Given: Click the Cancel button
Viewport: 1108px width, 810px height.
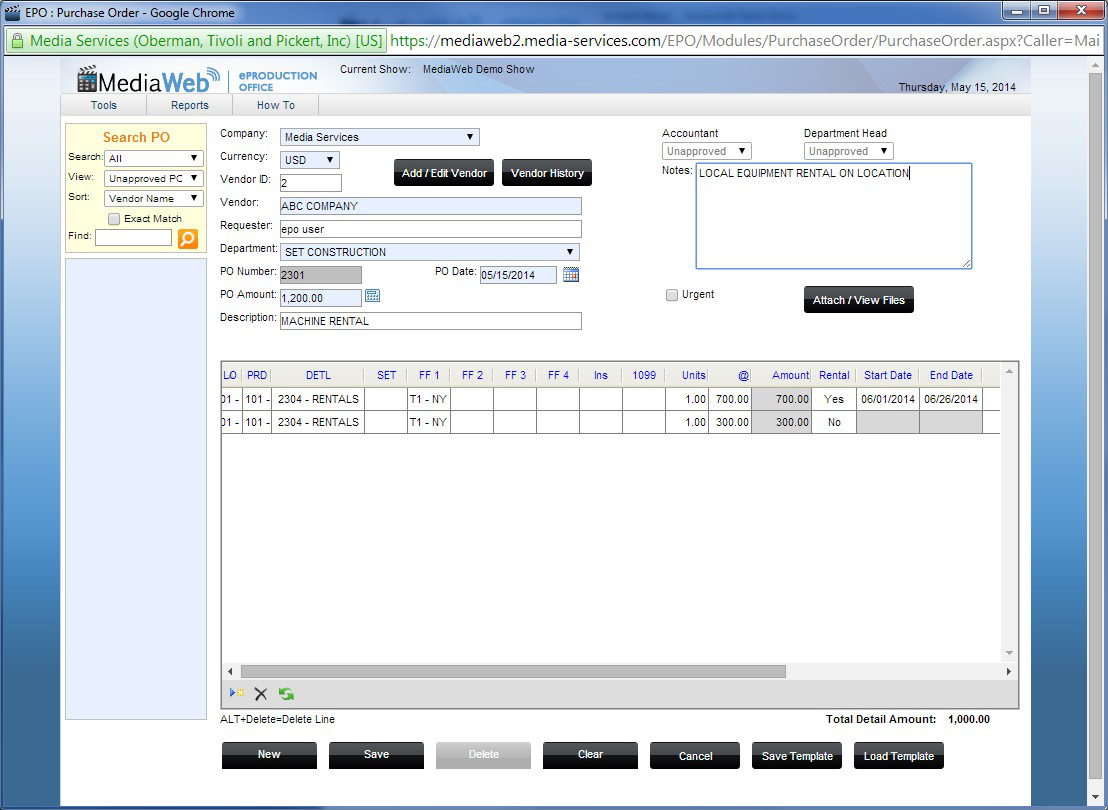Looking at the screenshot, I should pyautogui.click(x=695, y=756).
